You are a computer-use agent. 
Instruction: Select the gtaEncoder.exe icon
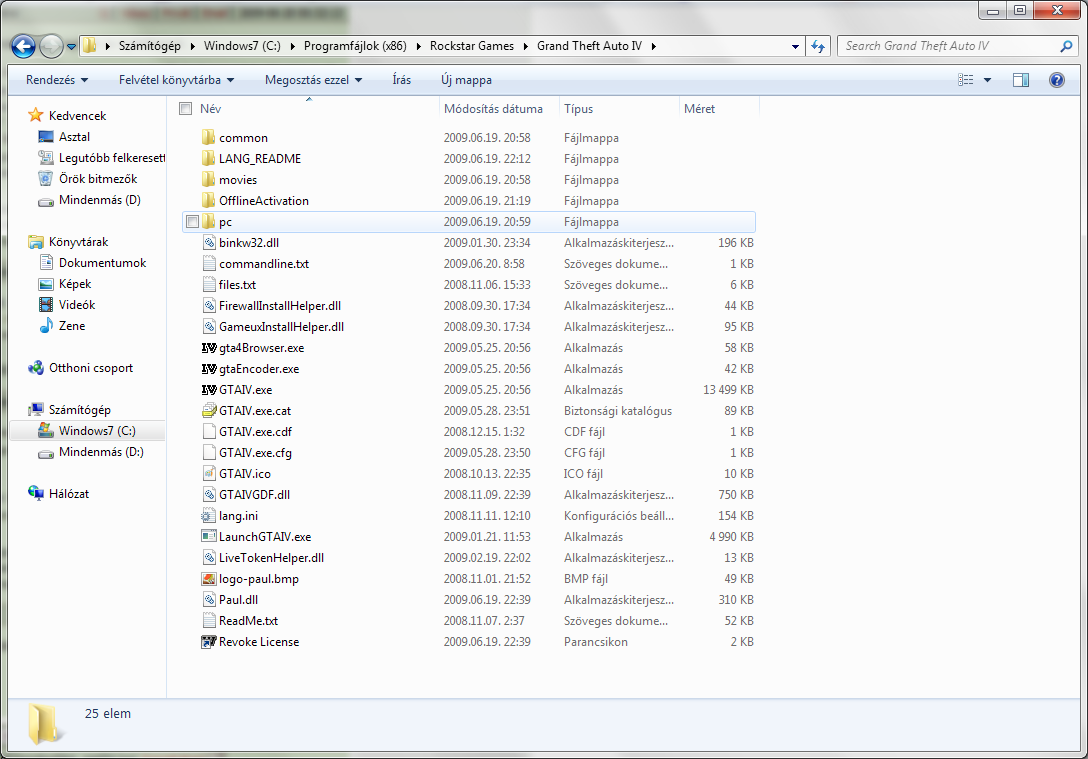209,368
